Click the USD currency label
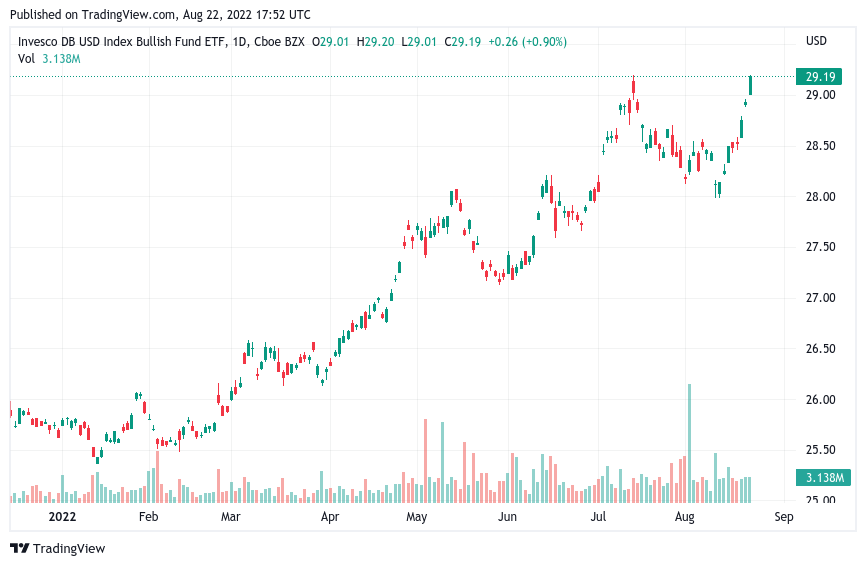The image size is (866, 566). (x=816, y=41)
